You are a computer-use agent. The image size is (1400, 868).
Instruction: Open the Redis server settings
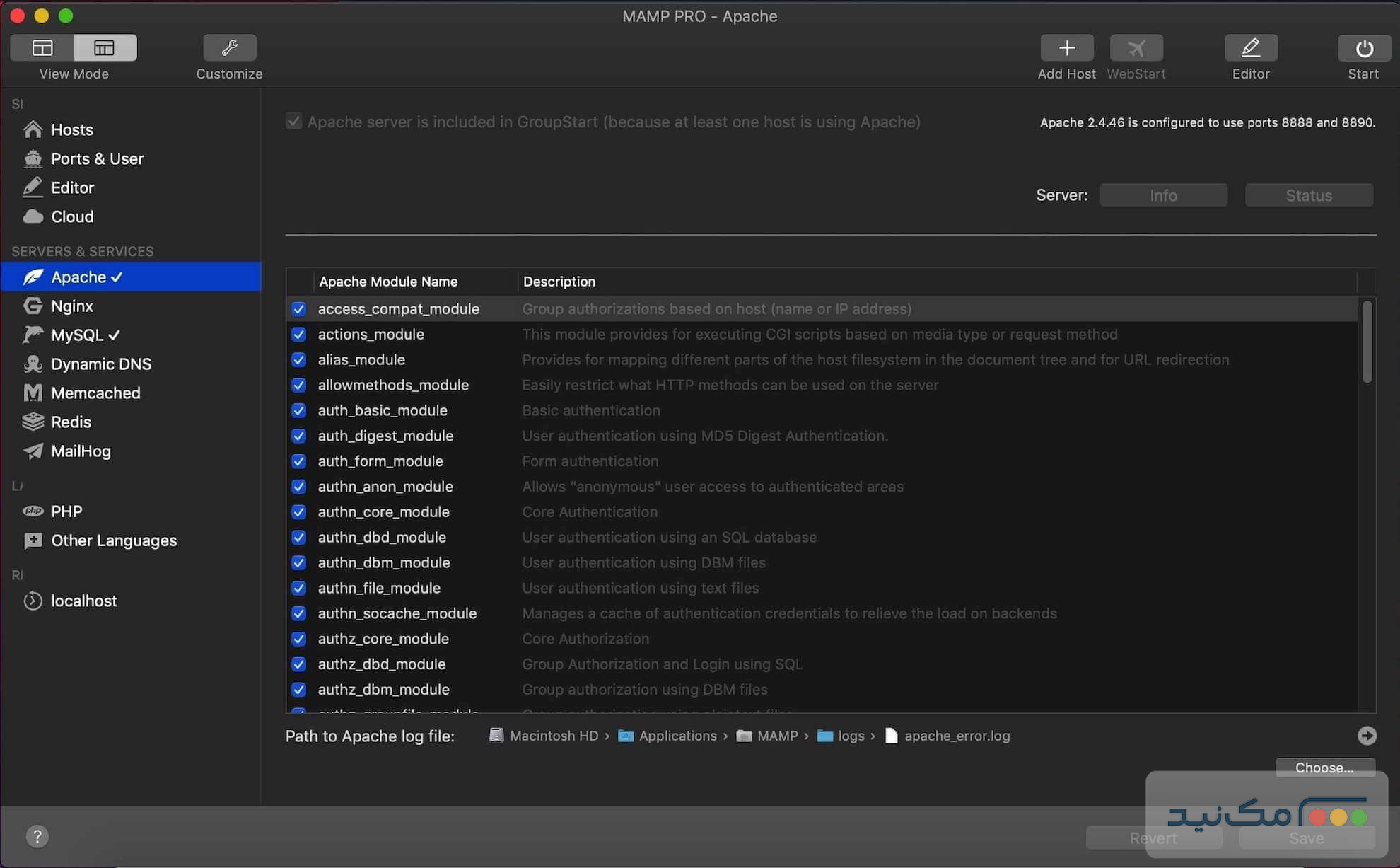[x=71, y=422]
